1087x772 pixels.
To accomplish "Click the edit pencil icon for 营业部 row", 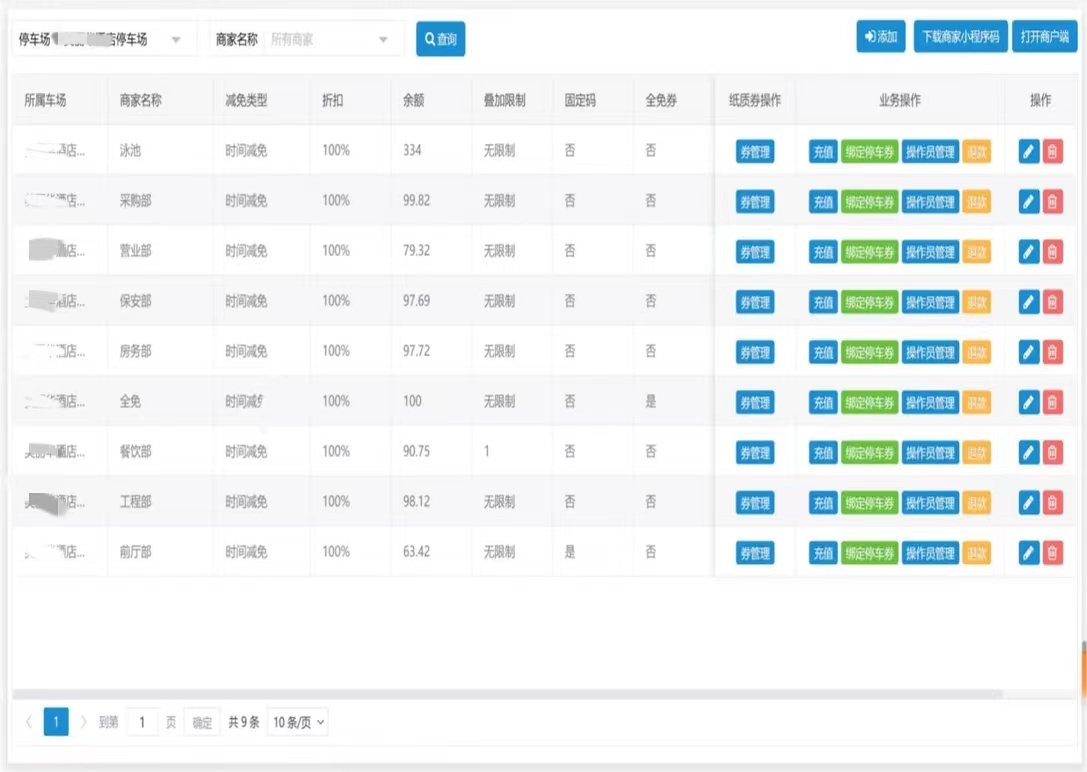I will pos(1029,251).
